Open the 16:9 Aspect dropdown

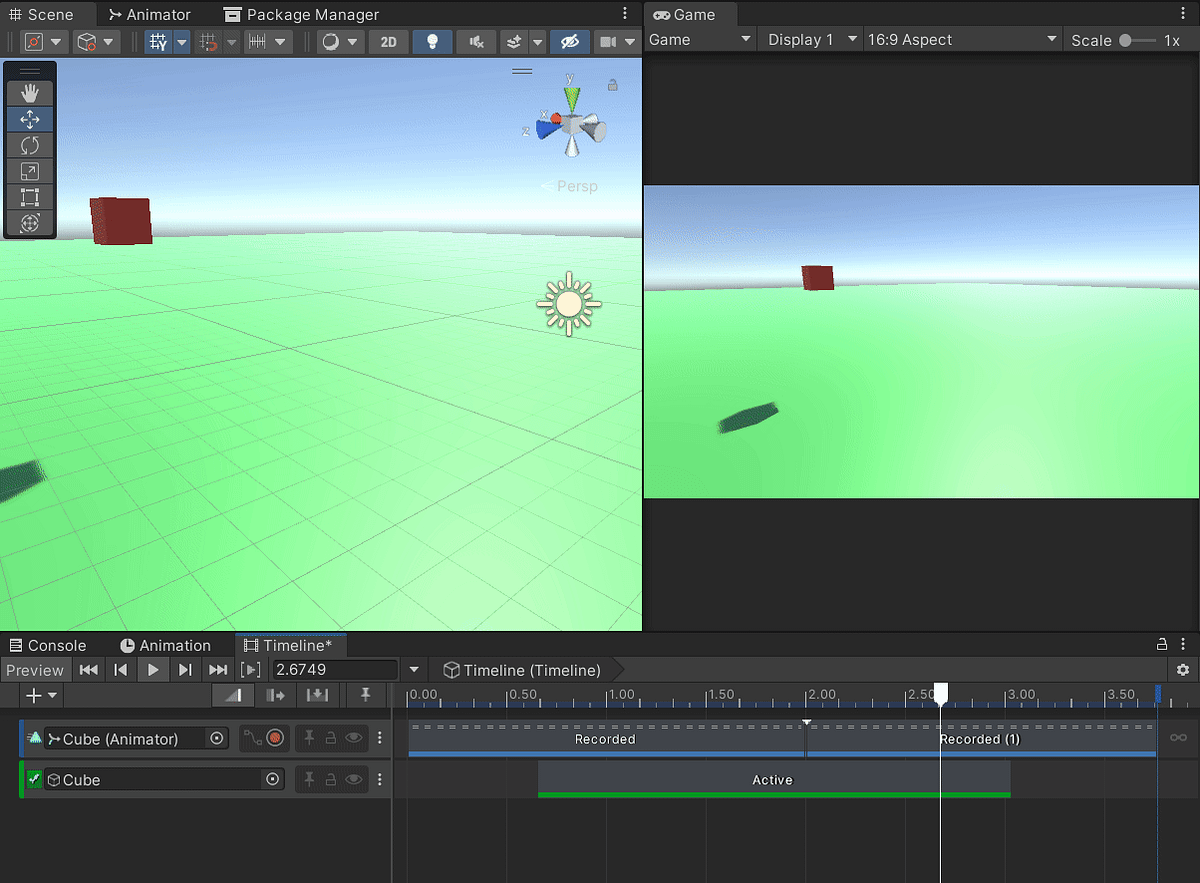tap(962, 40)
